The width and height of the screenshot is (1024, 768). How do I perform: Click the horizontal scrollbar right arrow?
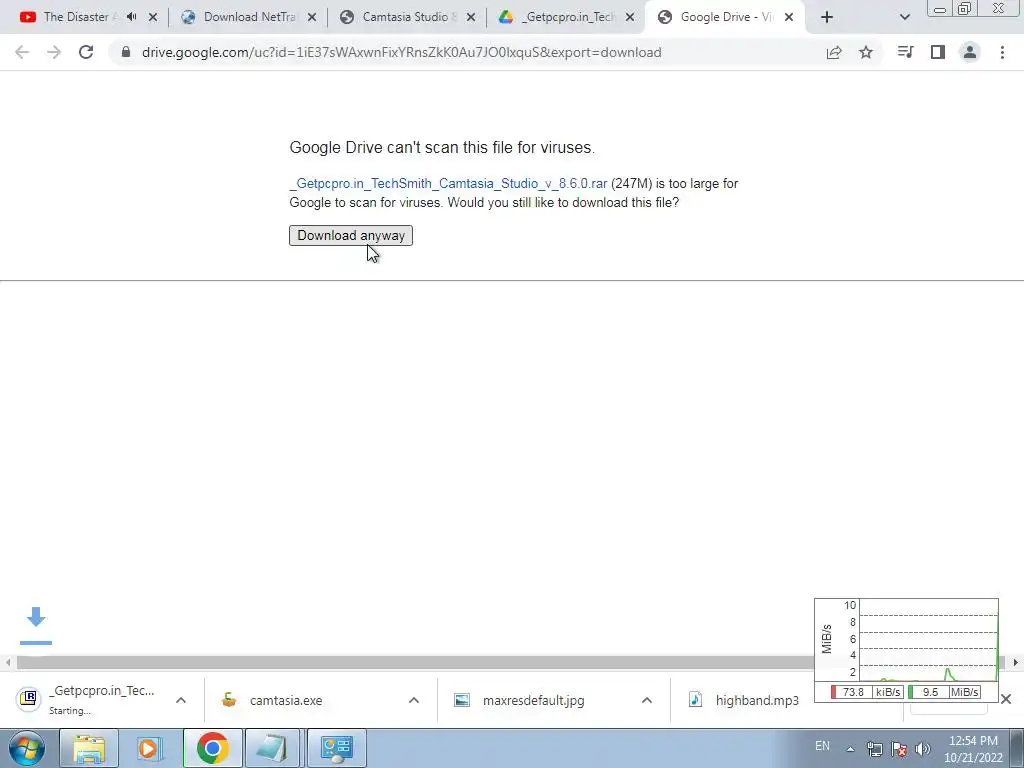coord(1016,662)
